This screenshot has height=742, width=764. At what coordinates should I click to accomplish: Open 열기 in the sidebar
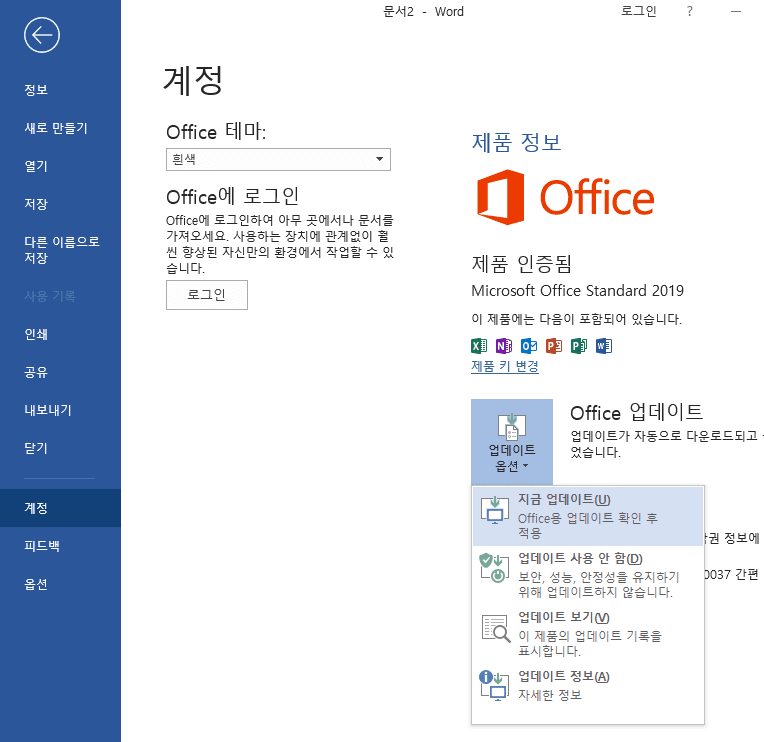click(36, 166)
